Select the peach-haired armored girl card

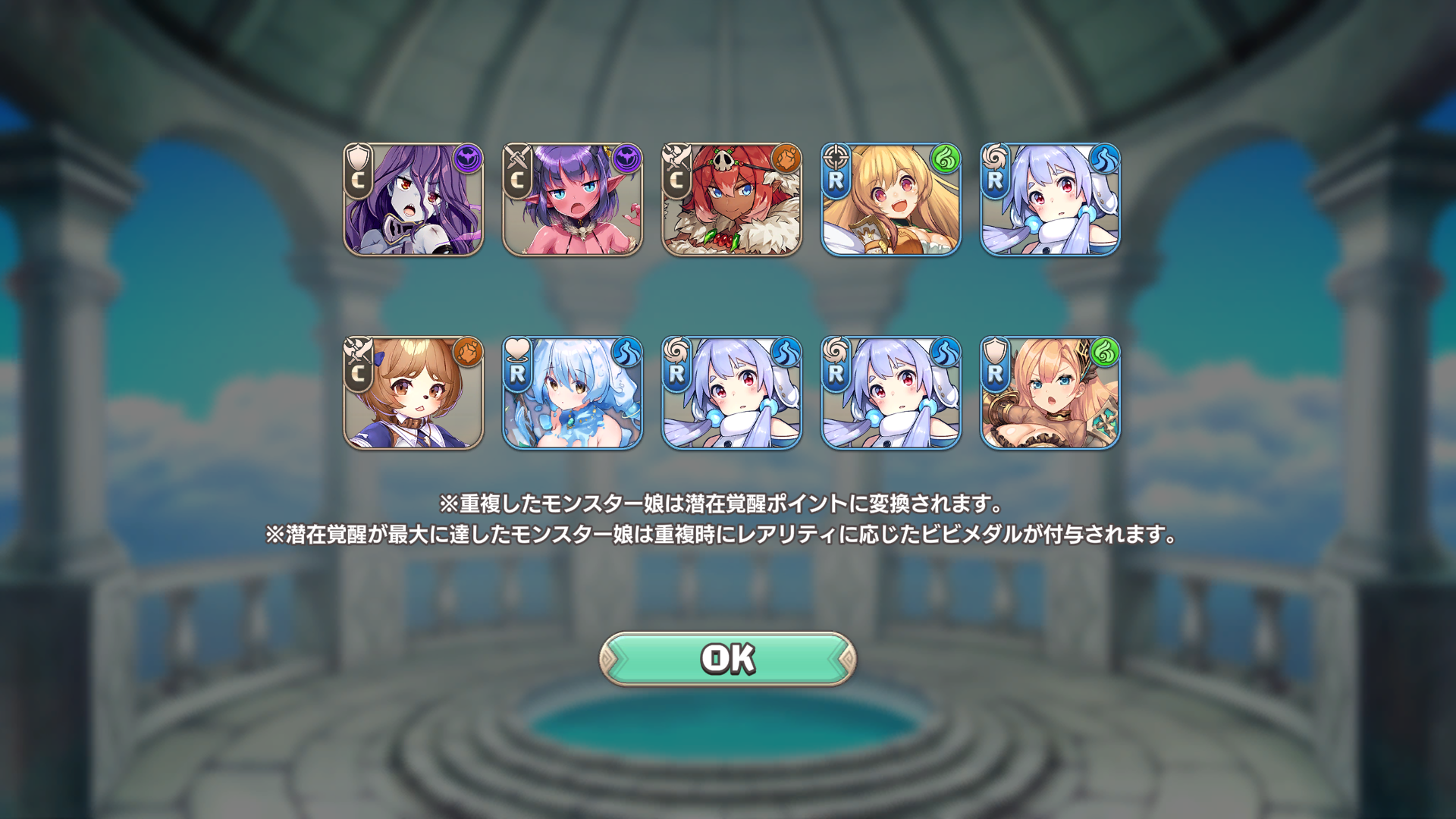(x=1050, y=393)
